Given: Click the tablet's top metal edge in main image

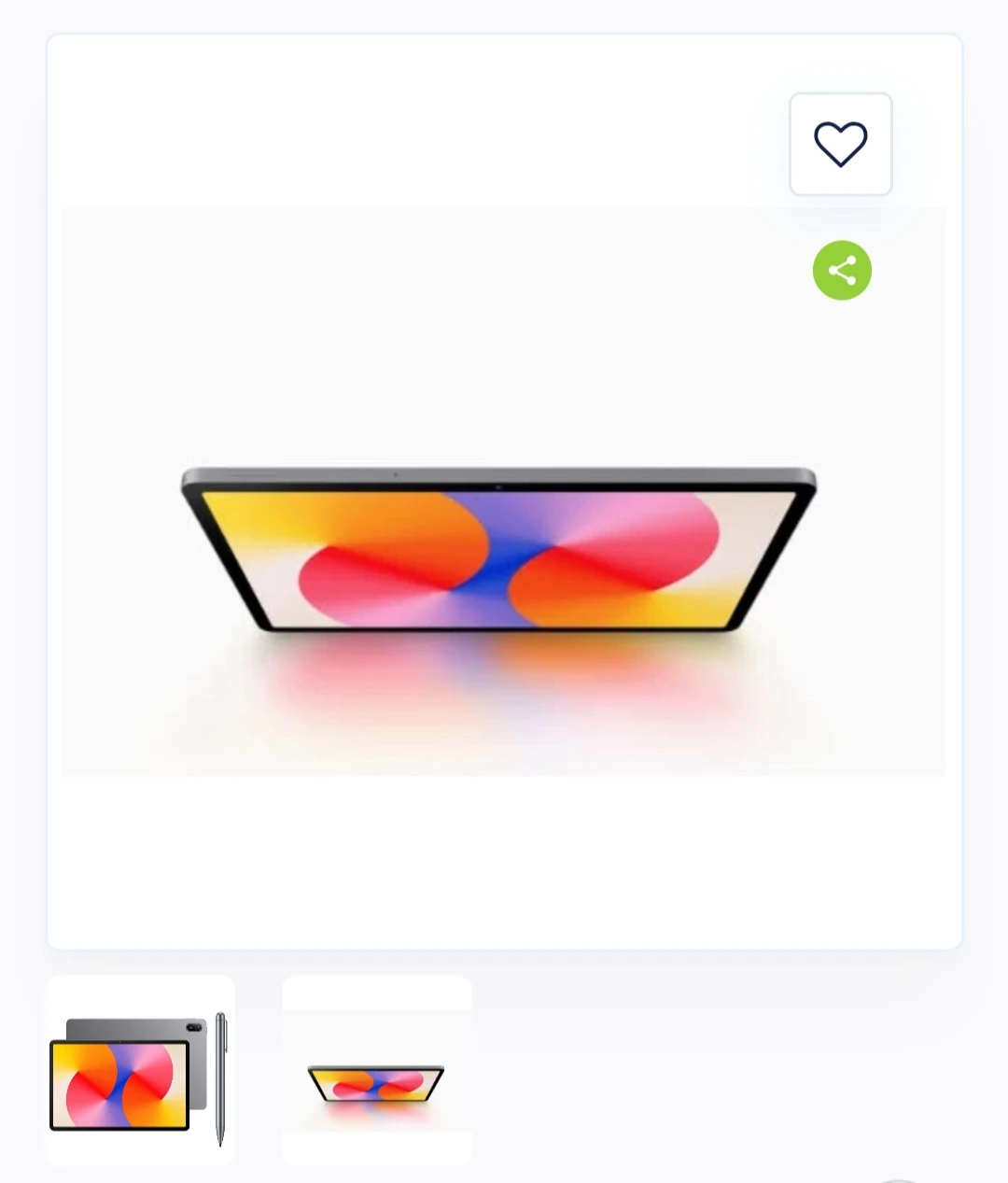Looking at the screenshot, I should (x=499, y=475).
